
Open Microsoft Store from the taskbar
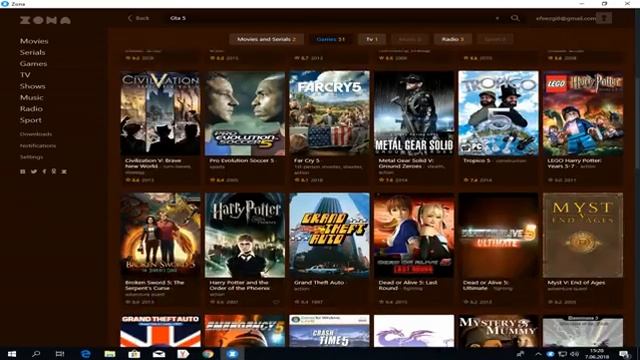(x=134, y=354)
